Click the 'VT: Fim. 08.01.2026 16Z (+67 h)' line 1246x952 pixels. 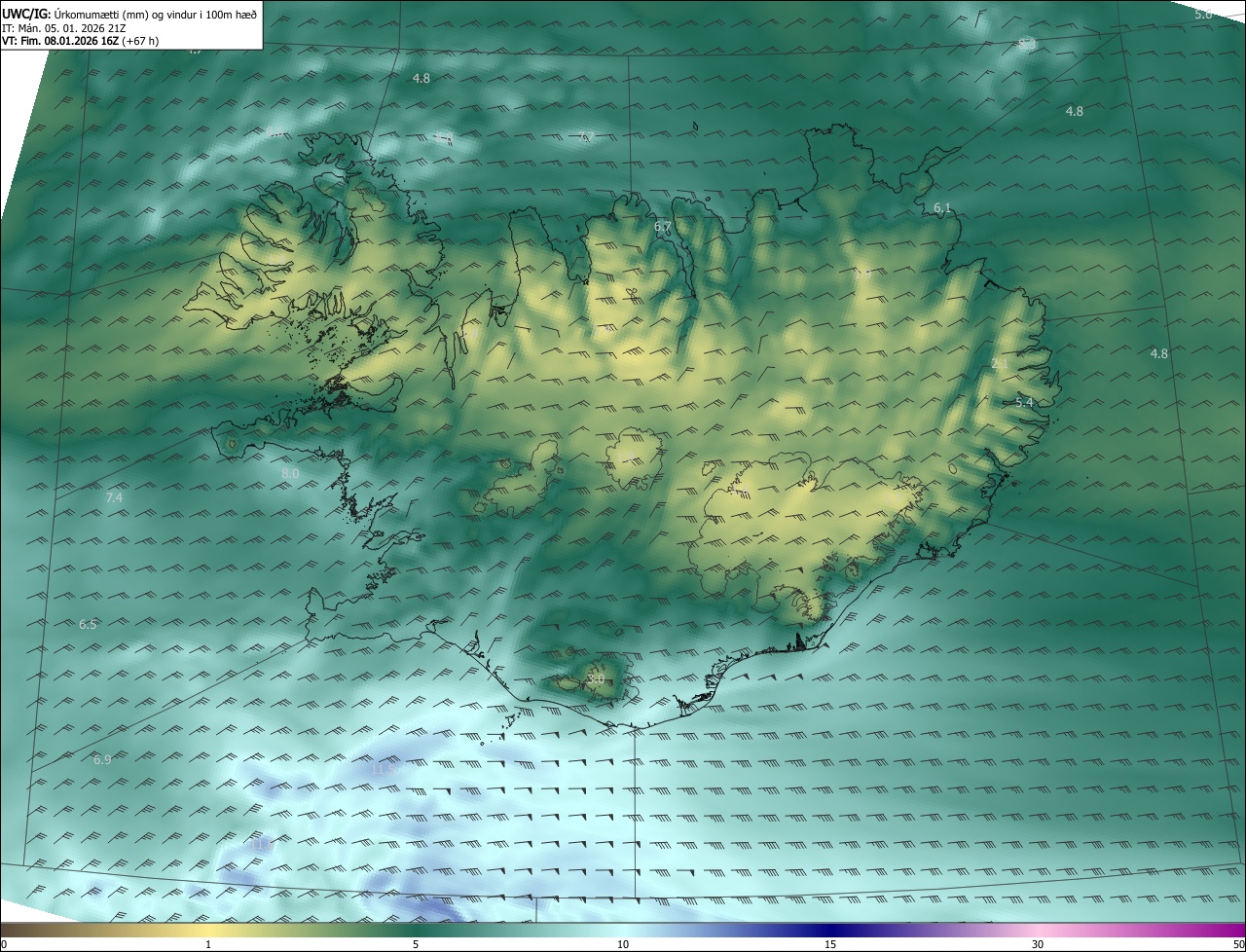tap(81, 41)
